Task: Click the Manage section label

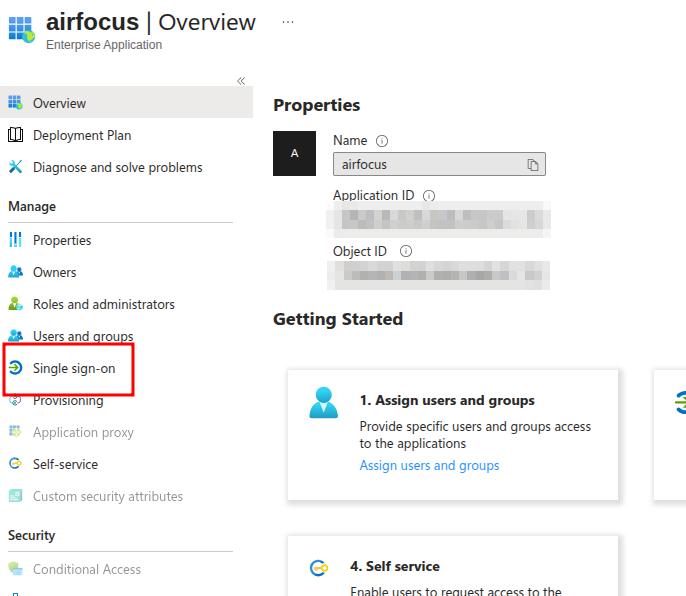Action: 32,206
